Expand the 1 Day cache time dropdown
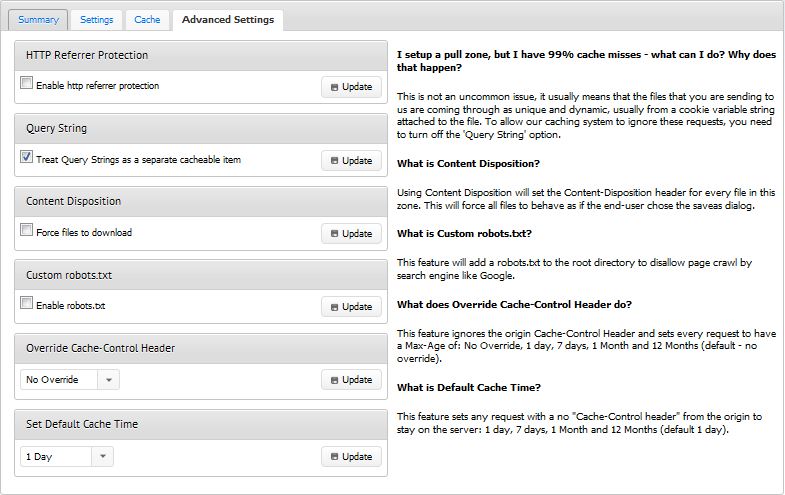This screenshot has width=785, height=495. tap(103, 456)
